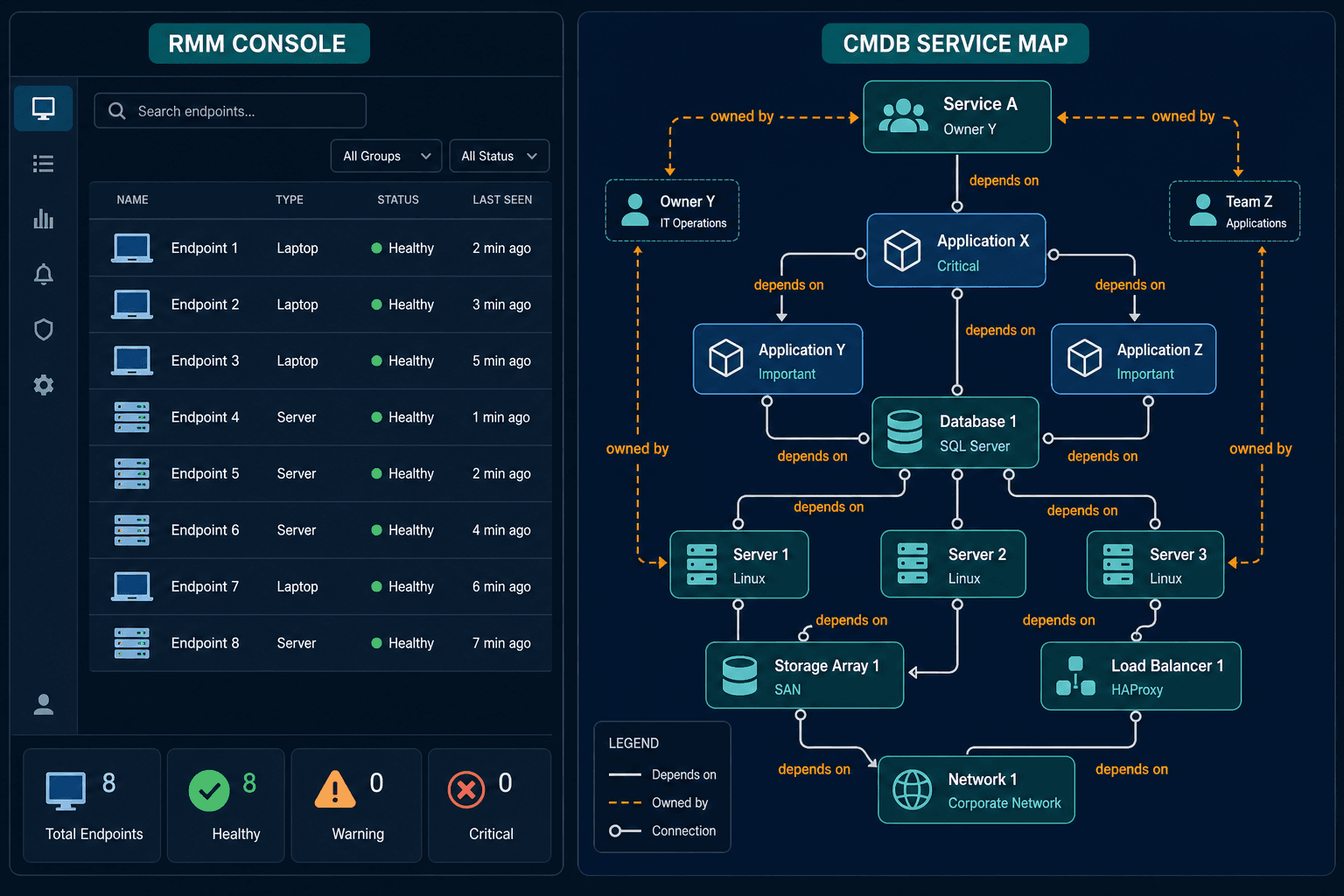Screen dimensions: 1344x896
Task: Open the monitor devices view in sidebar
Action: pos(43,108)
